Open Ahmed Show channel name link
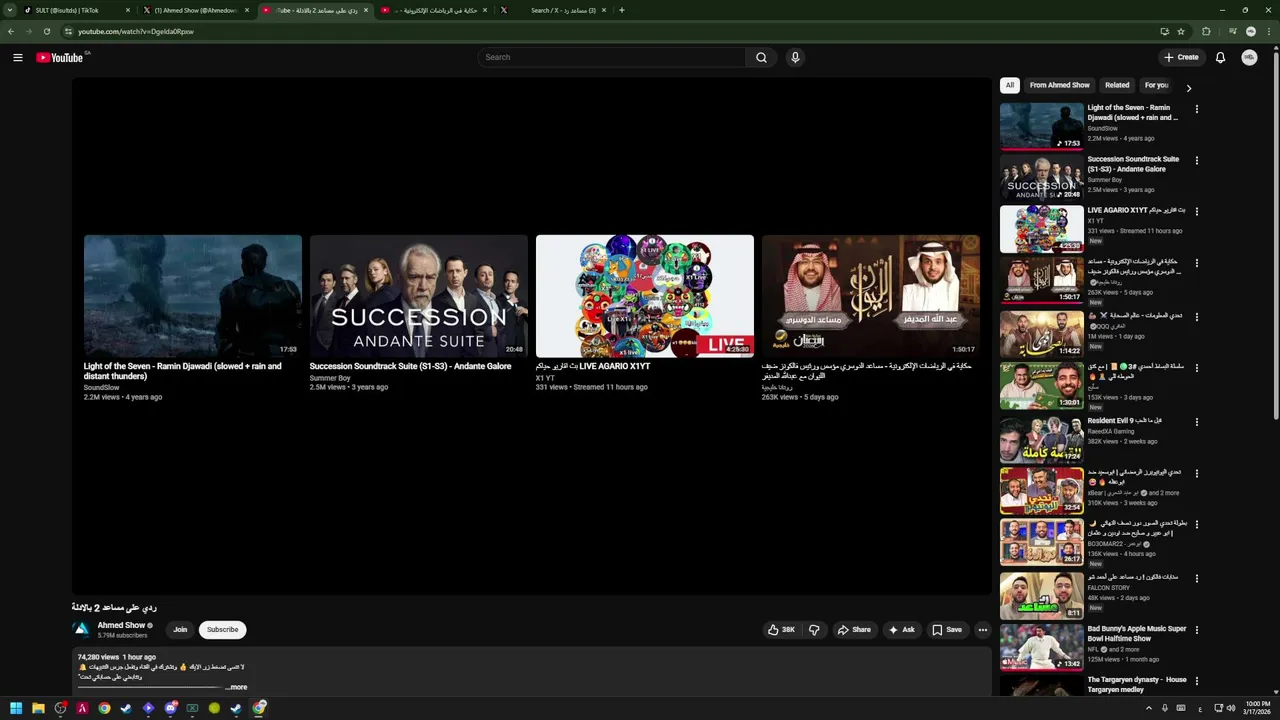The image size is (1280, 720). 121,625
